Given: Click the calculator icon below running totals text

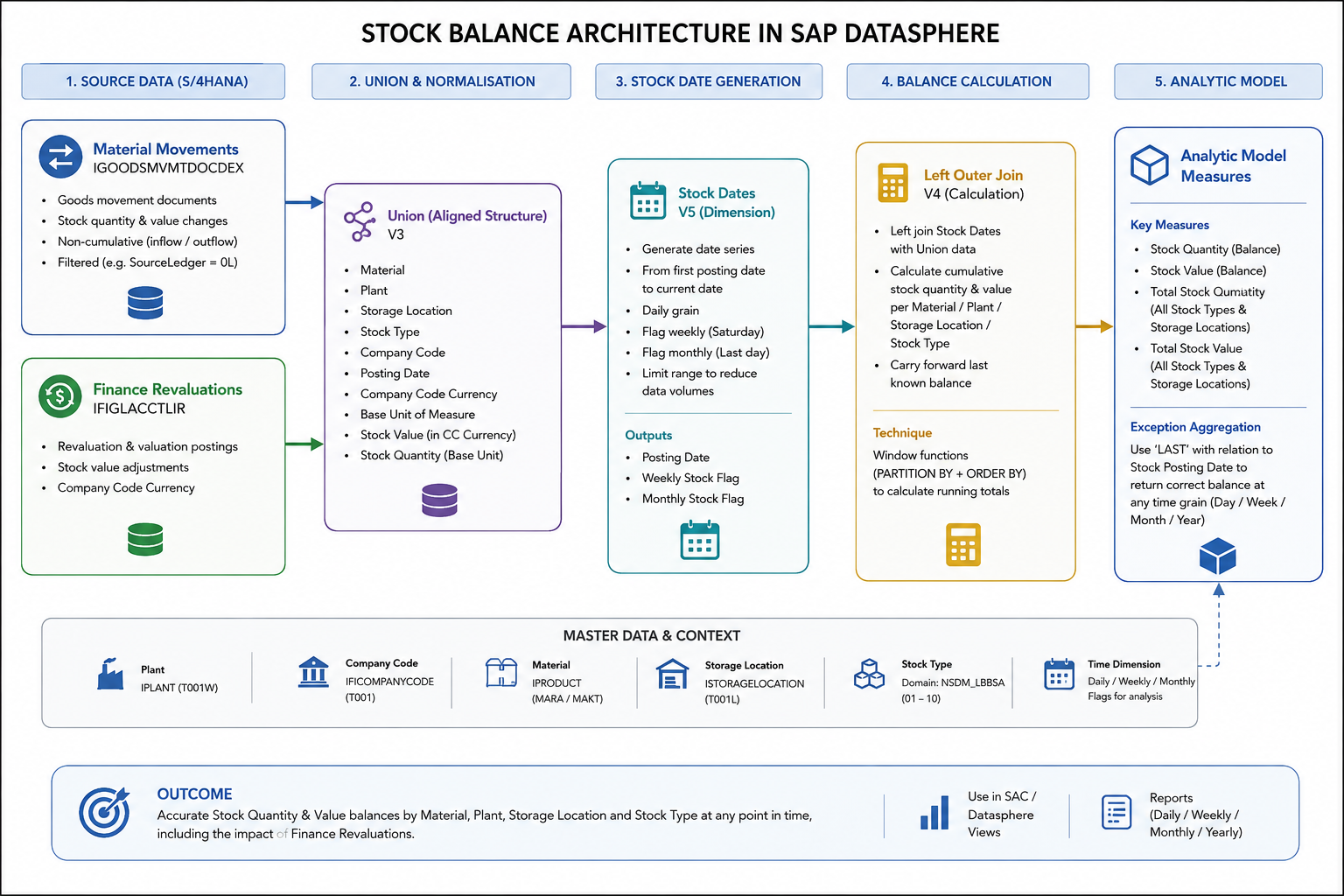Looking at the screenshot, I should click(963, 545).
